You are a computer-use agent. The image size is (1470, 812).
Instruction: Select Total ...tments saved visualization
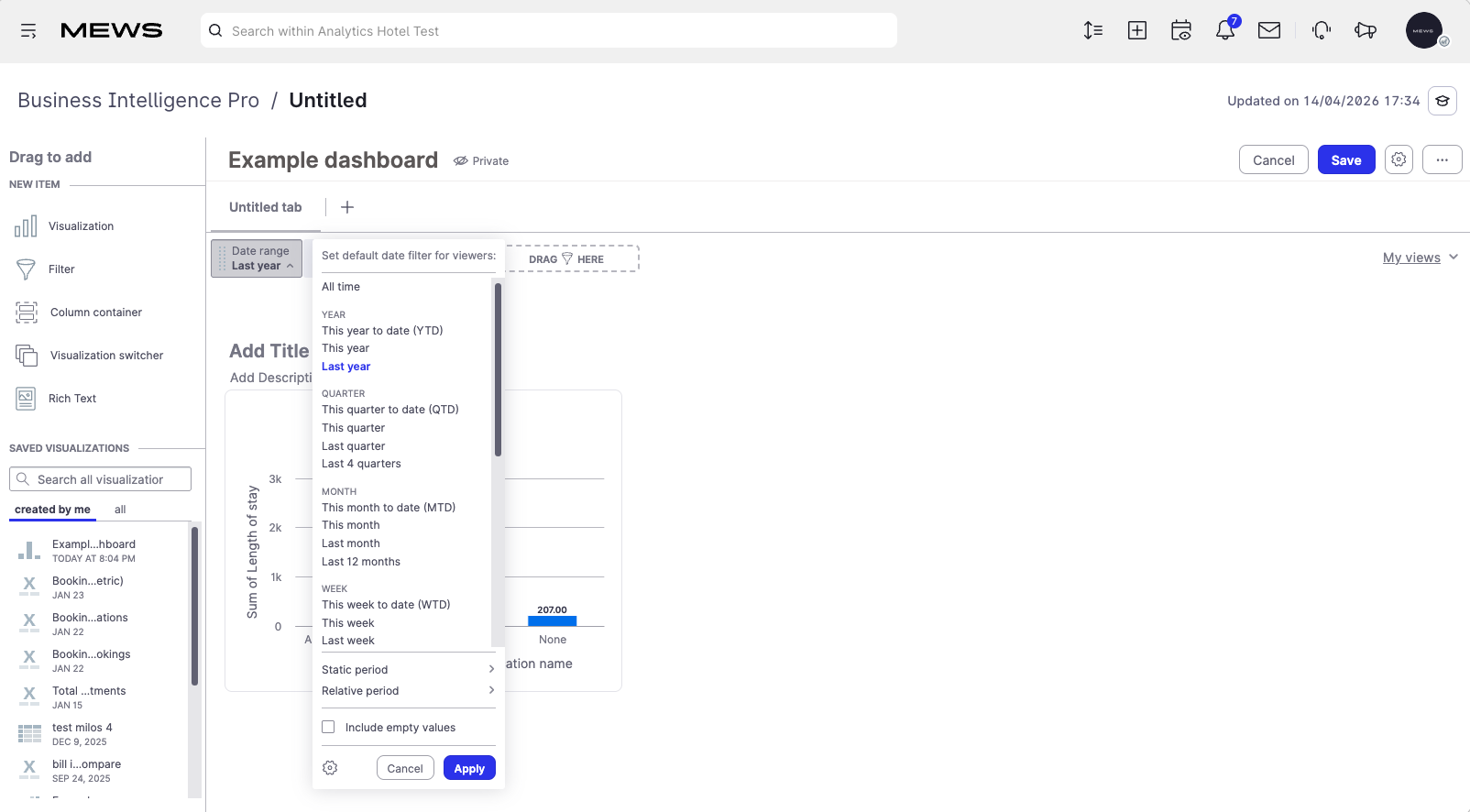pos(89,697)
